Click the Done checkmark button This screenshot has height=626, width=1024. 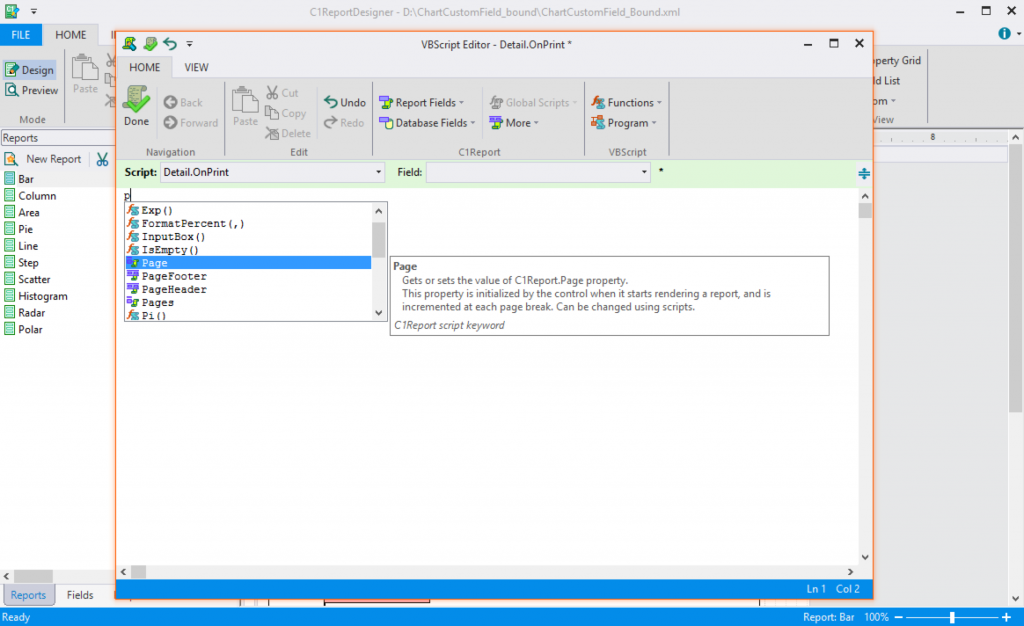coord(136,106)
